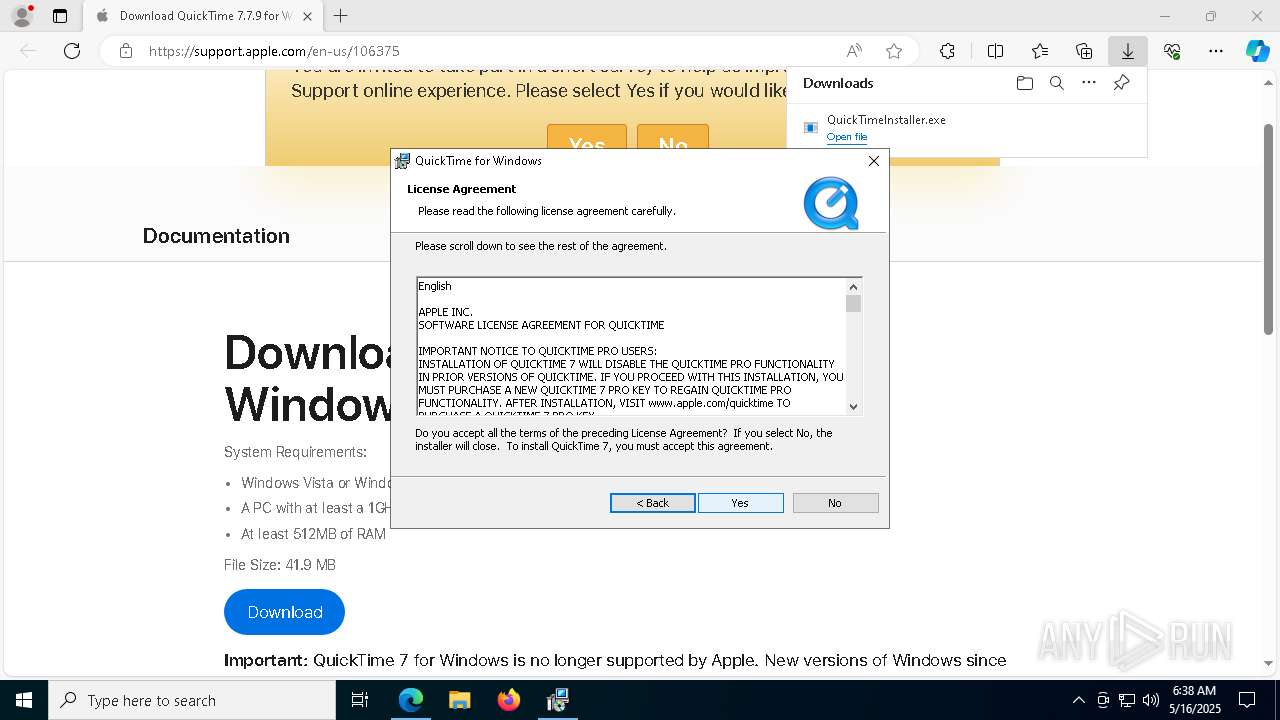The image size is (1280, 720).
Task: Open the Extensions puzzle icon
Action: pos(947,51)
